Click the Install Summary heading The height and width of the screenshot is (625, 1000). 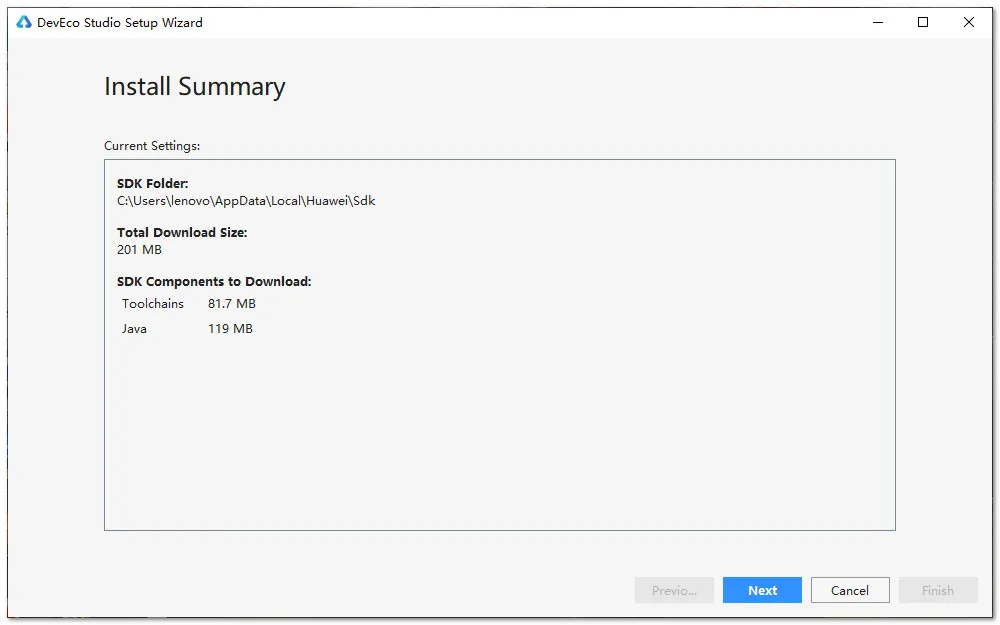[195, 87]
